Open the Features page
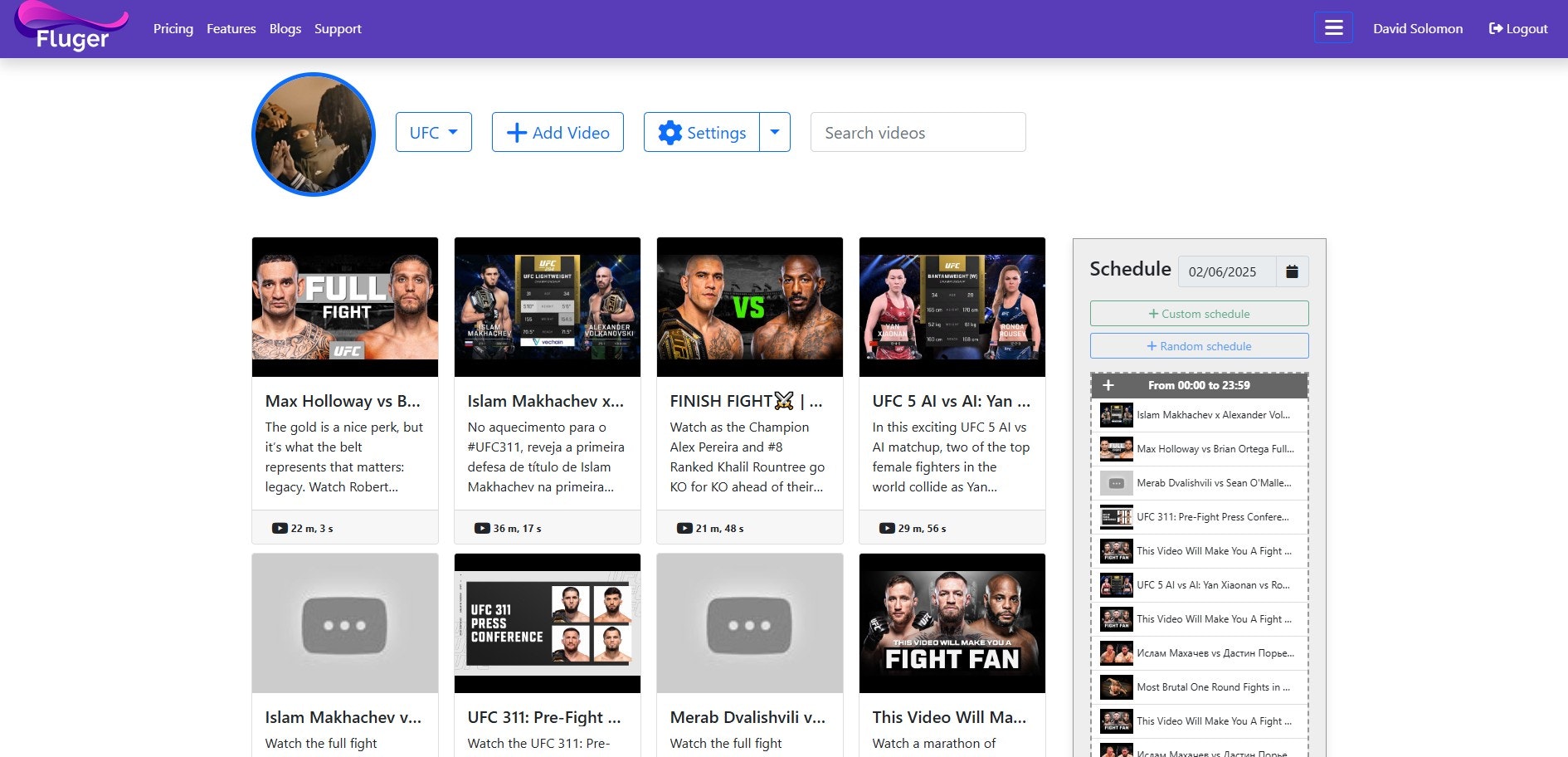Viewport: 1568px width, 757px height. (231, 28)
